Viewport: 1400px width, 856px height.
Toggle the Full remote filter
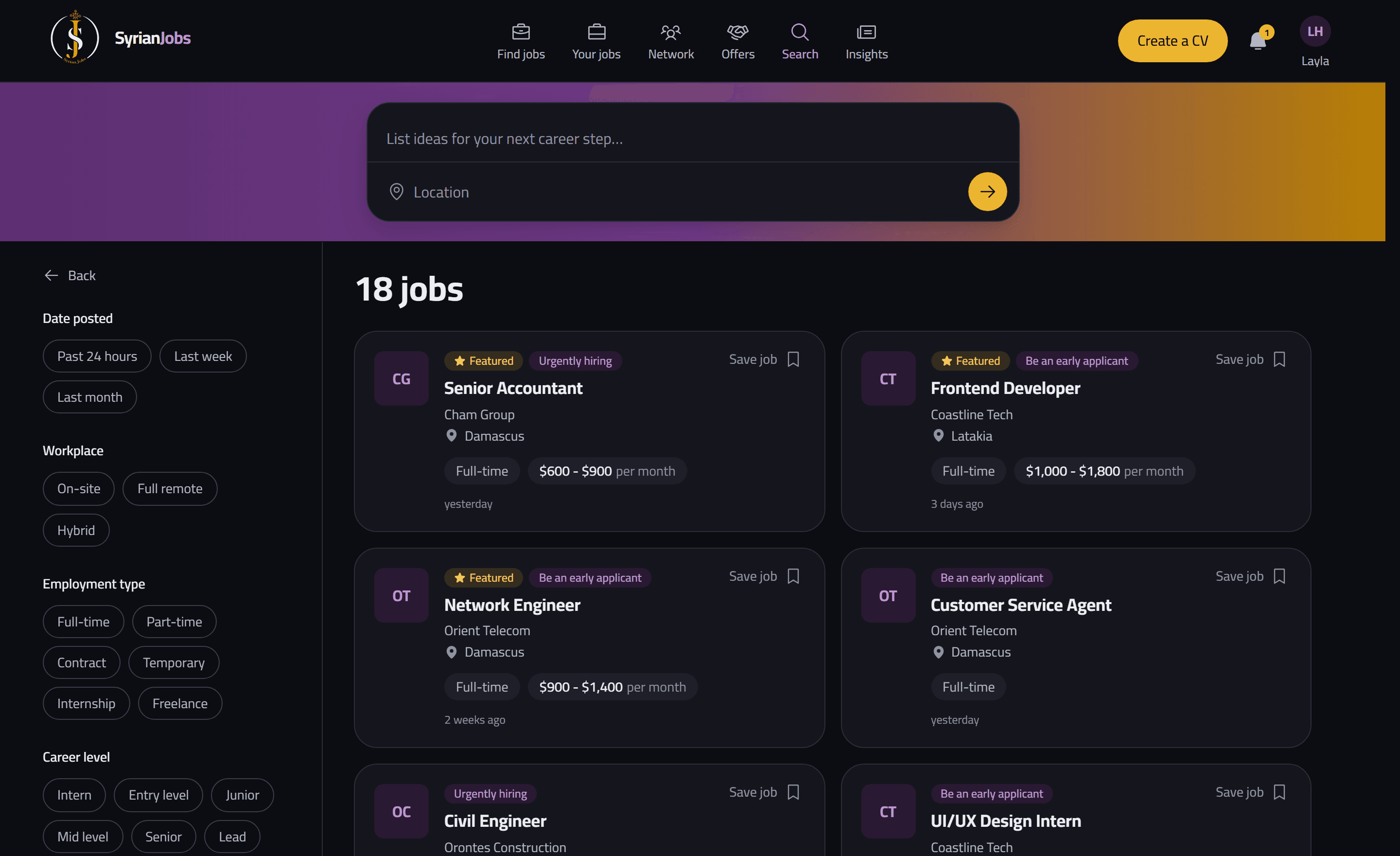click(170, 488)
